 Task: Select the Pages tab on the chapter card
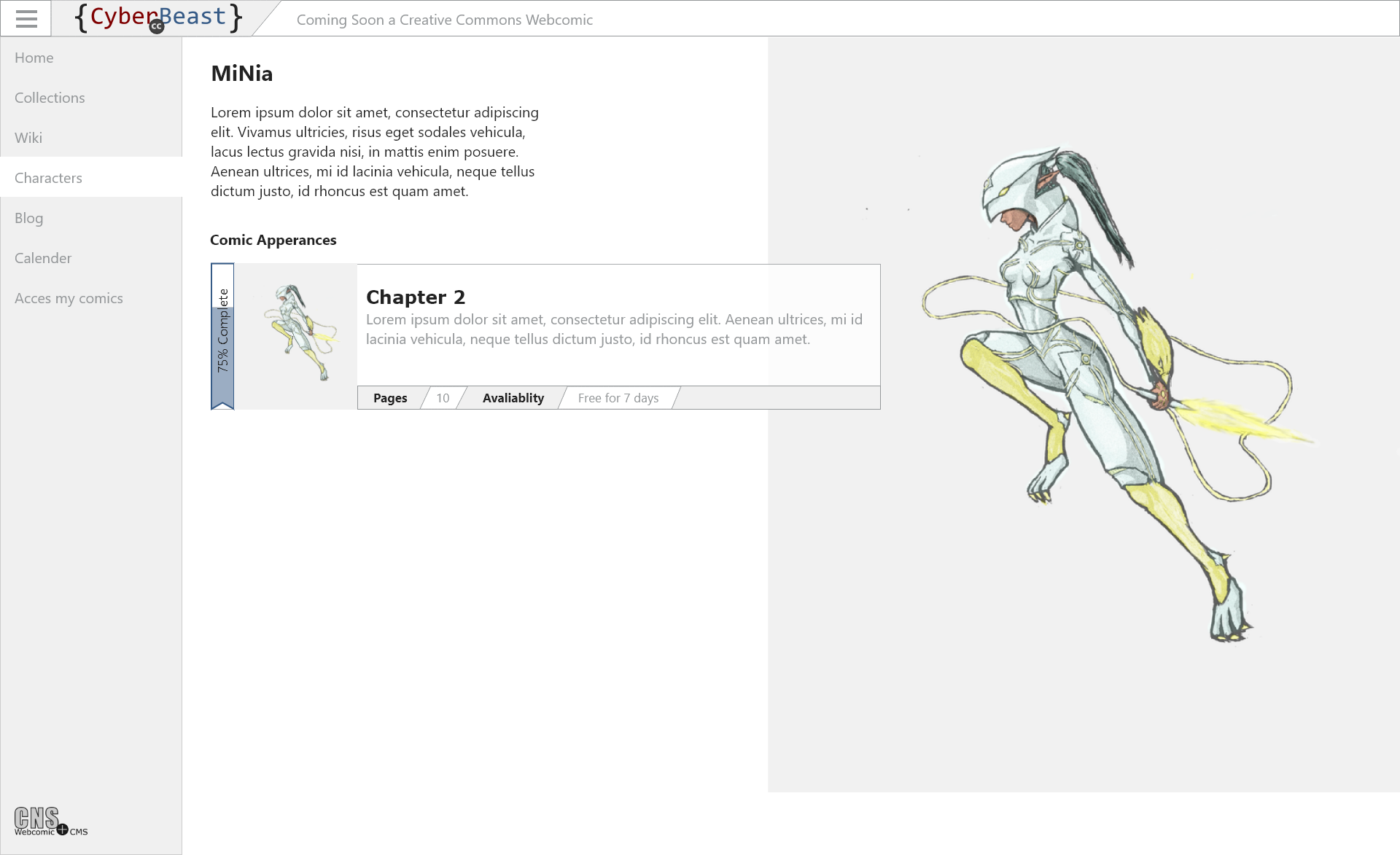[x=390, y=397]
